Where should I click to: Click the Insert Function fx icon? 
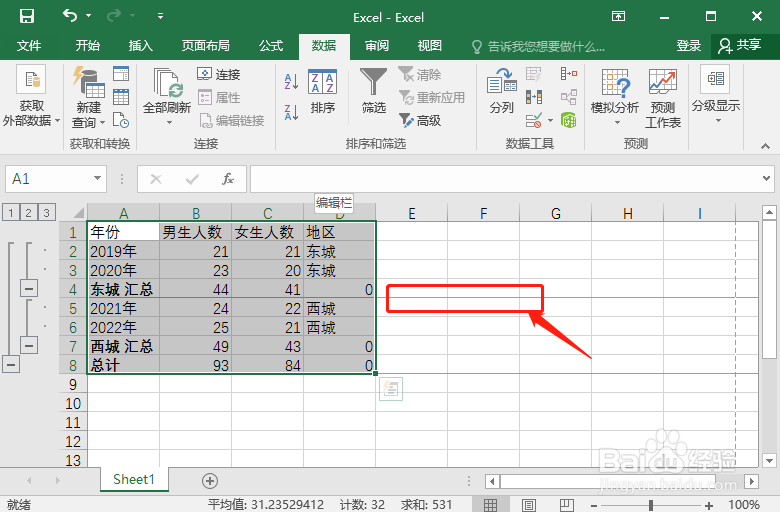[x=228, y=179]
